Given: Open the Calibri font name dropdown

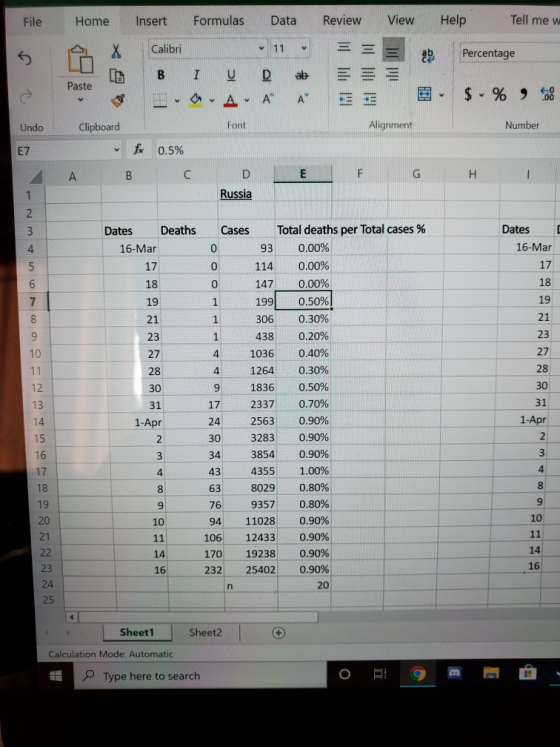Looking at the screenshot, I should pos(261,49).
